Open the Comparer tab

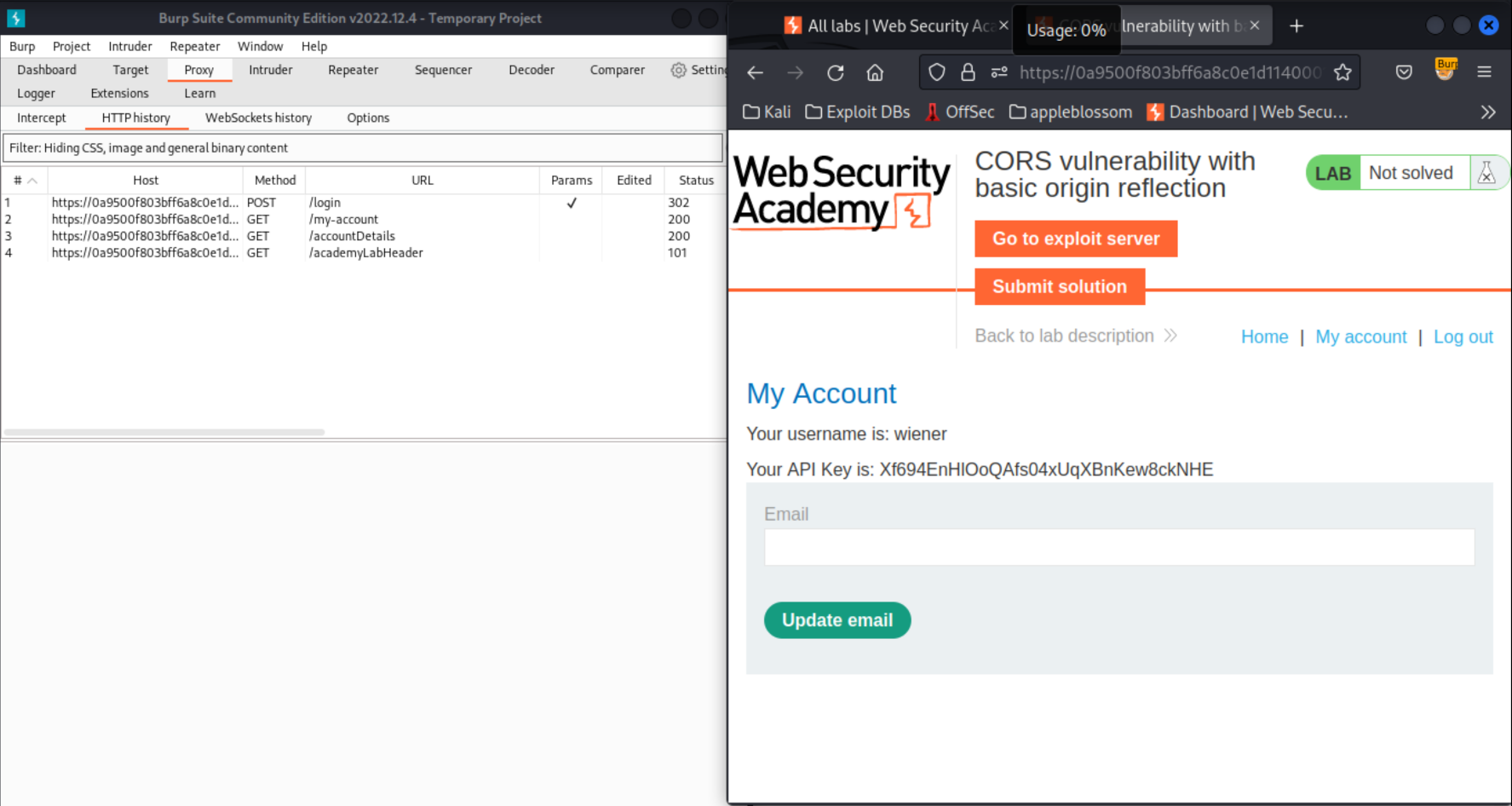(x=618, y=70)
